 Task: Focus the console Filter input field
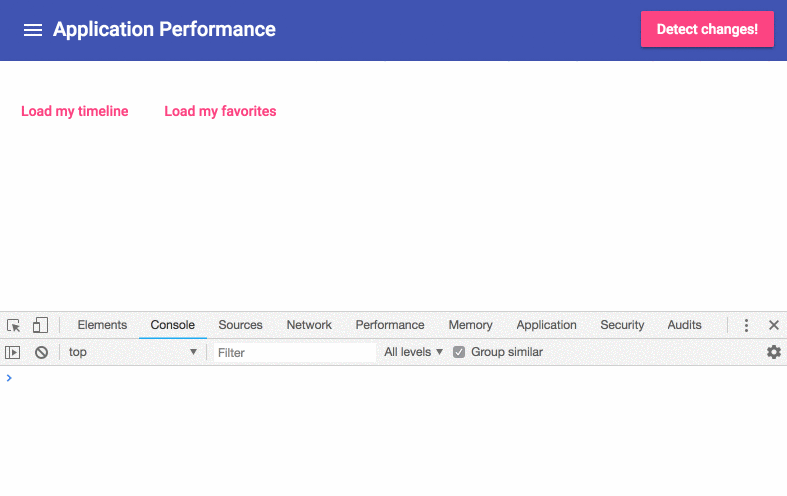point(295,352)
